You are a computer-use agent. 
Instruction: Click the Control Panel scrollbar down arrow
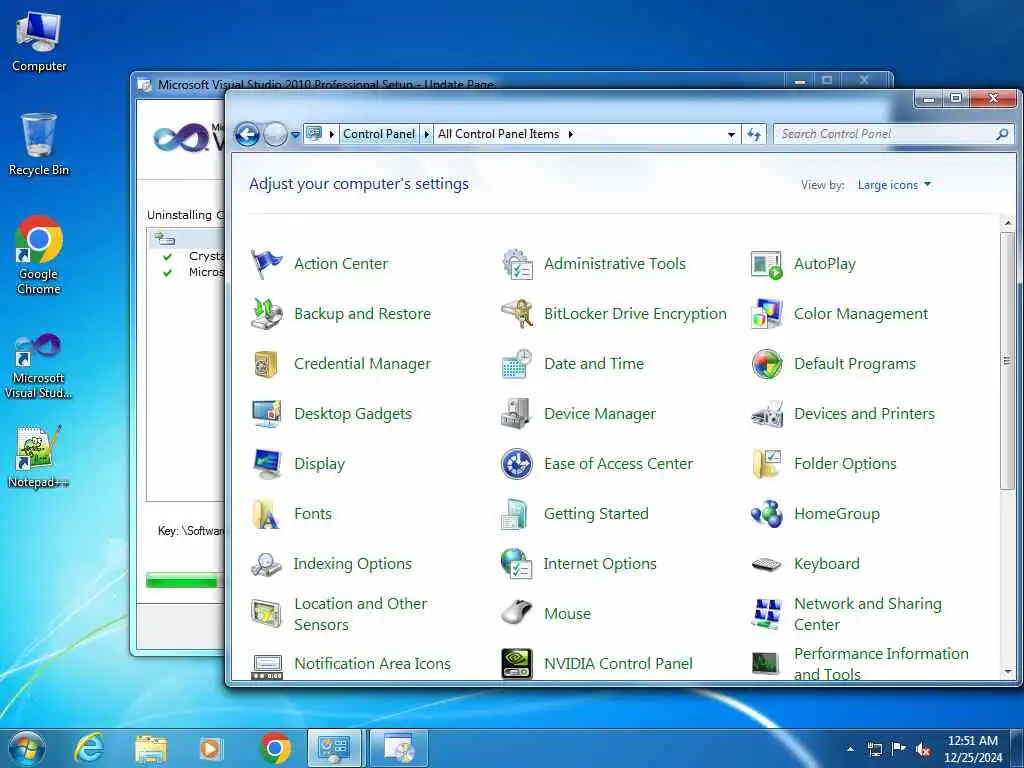[x=1008, y=671]
